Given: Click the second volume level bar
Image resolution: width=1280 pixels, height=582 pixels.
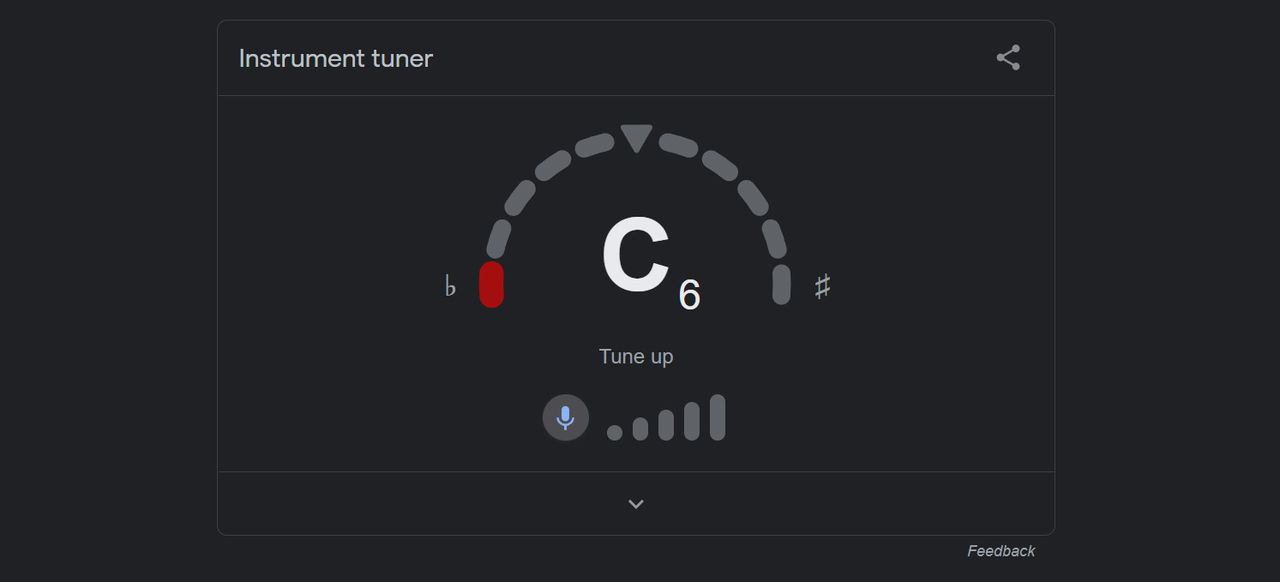Looking at the screenshot, I should tap(640, 429).
